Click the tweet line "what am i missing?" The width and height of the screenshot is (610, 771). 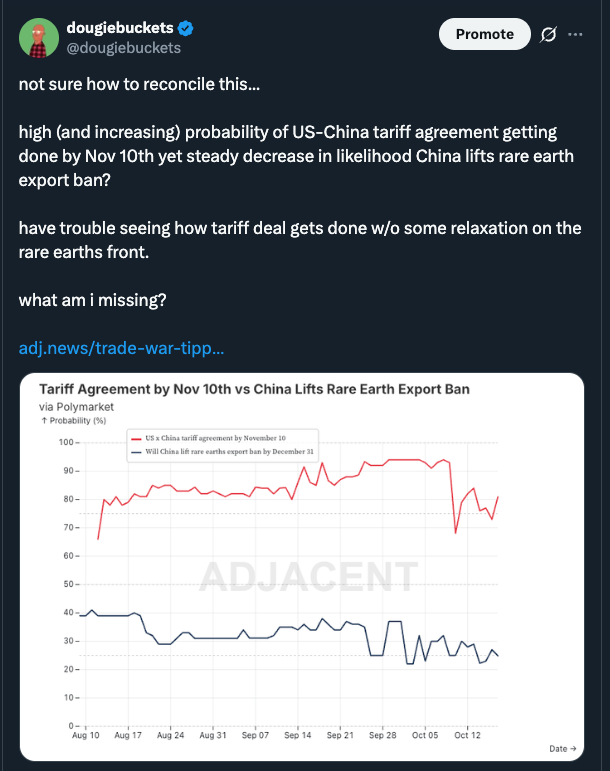(x=87, y=302)
